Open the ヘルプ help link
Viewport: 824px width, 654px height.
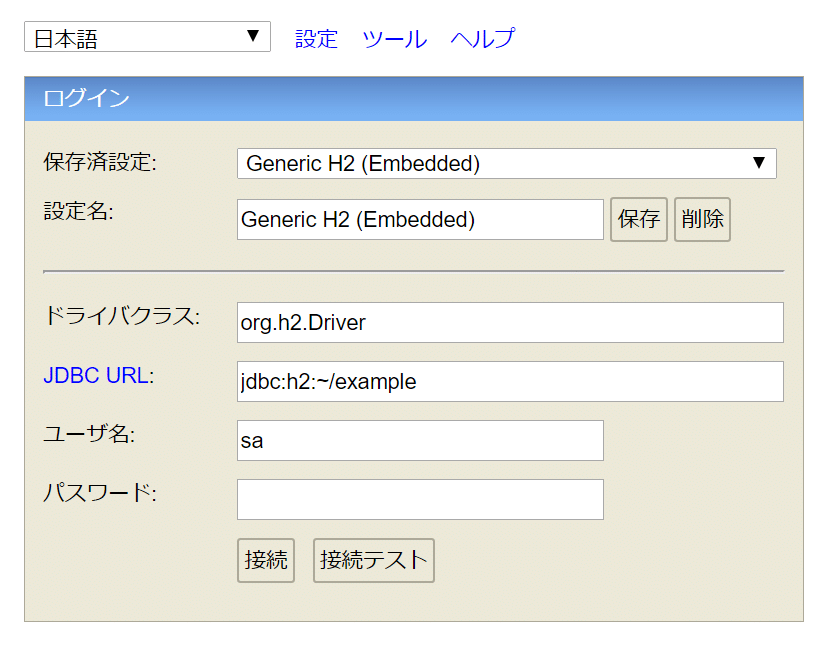pyautogui.click(x=482, y=39)
